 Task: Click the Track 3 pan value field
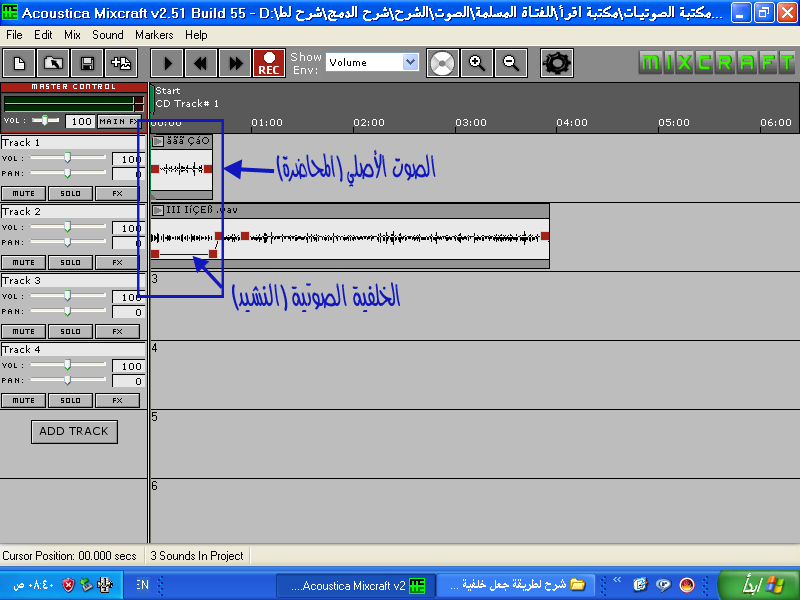coord(128,312)
